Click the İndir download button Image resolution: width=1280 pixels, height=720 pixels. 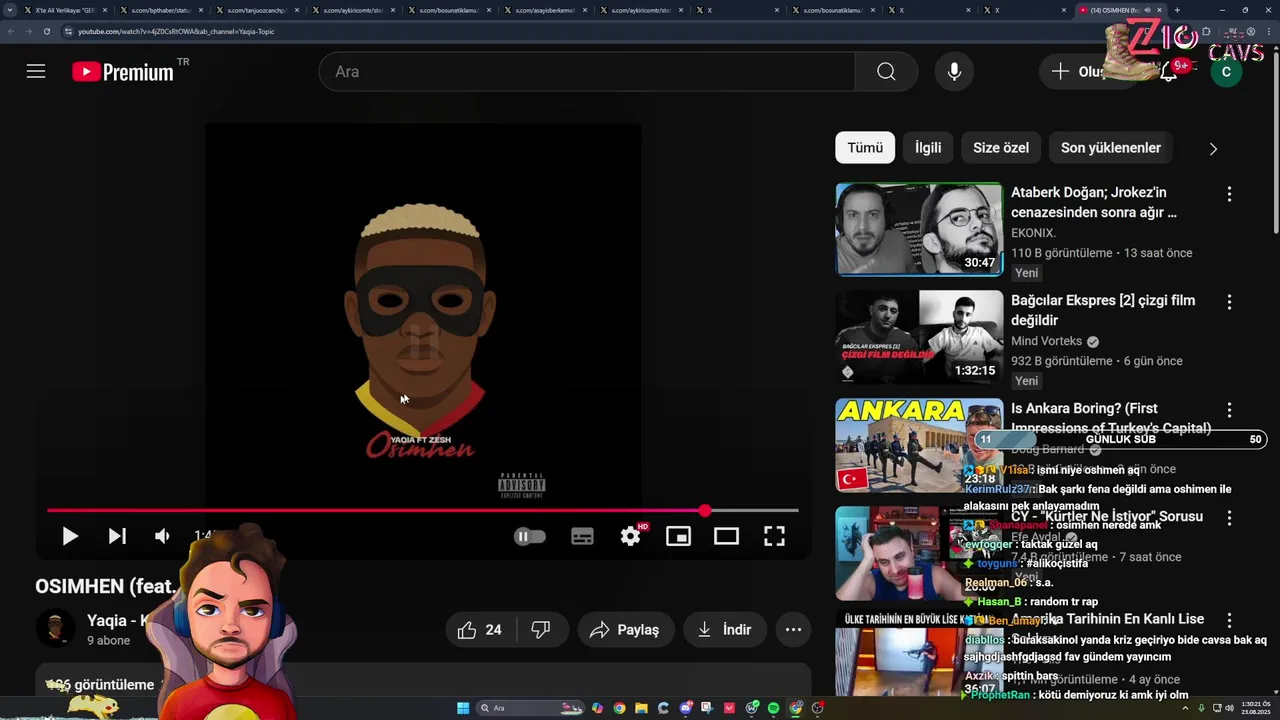tap(725, 630)
